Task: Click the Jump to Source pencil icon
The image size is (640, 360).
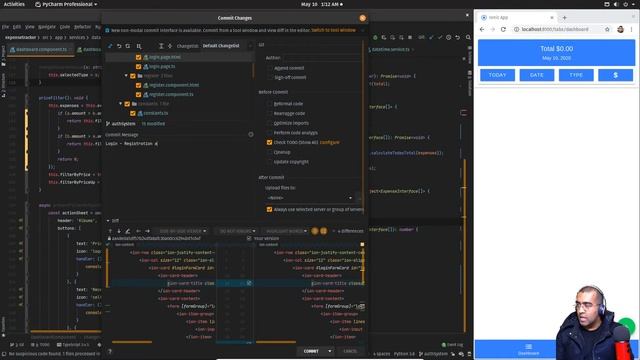Action: pyautogui.click(x=128, y=231)
